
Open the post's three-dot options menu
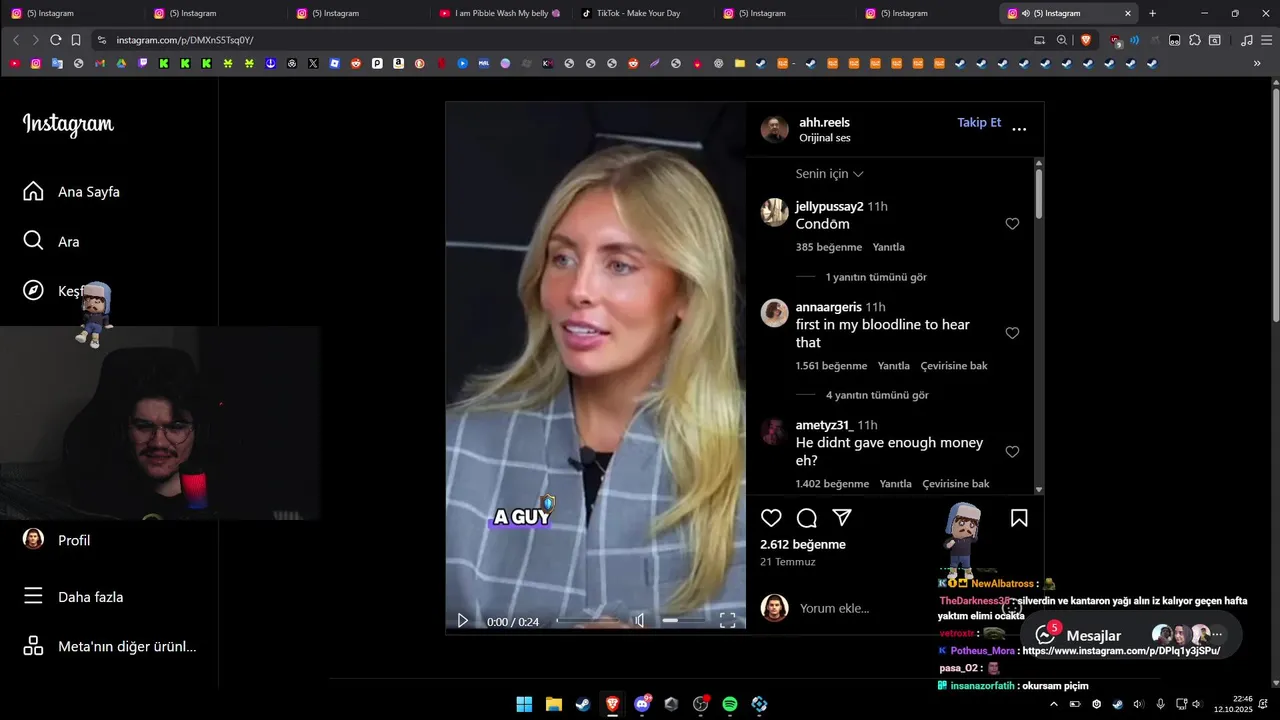tap(1019, 129)
